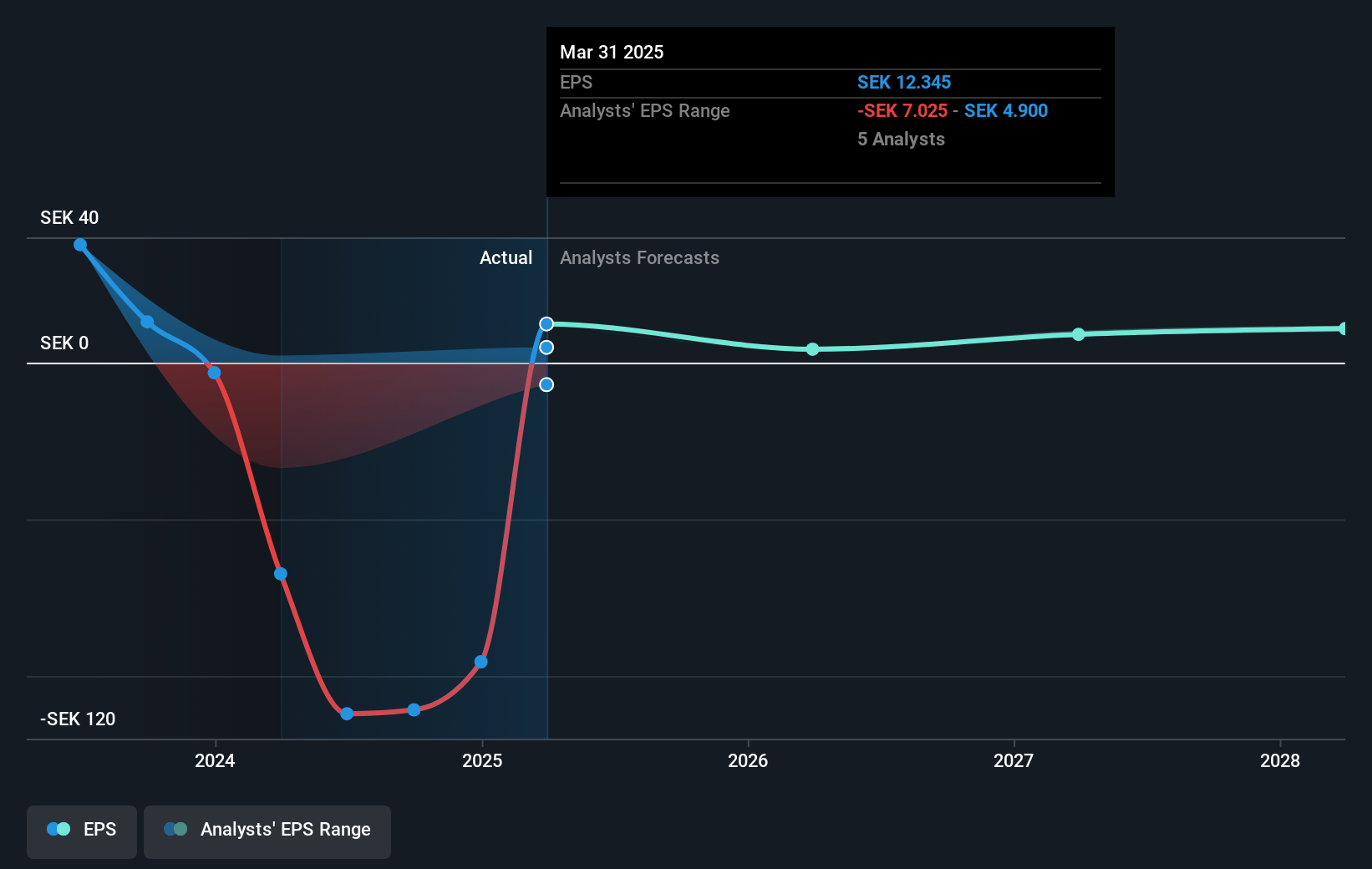Click the SEK 4.900 range value
The image size is (1372, 869).
tap(1006, 110)
